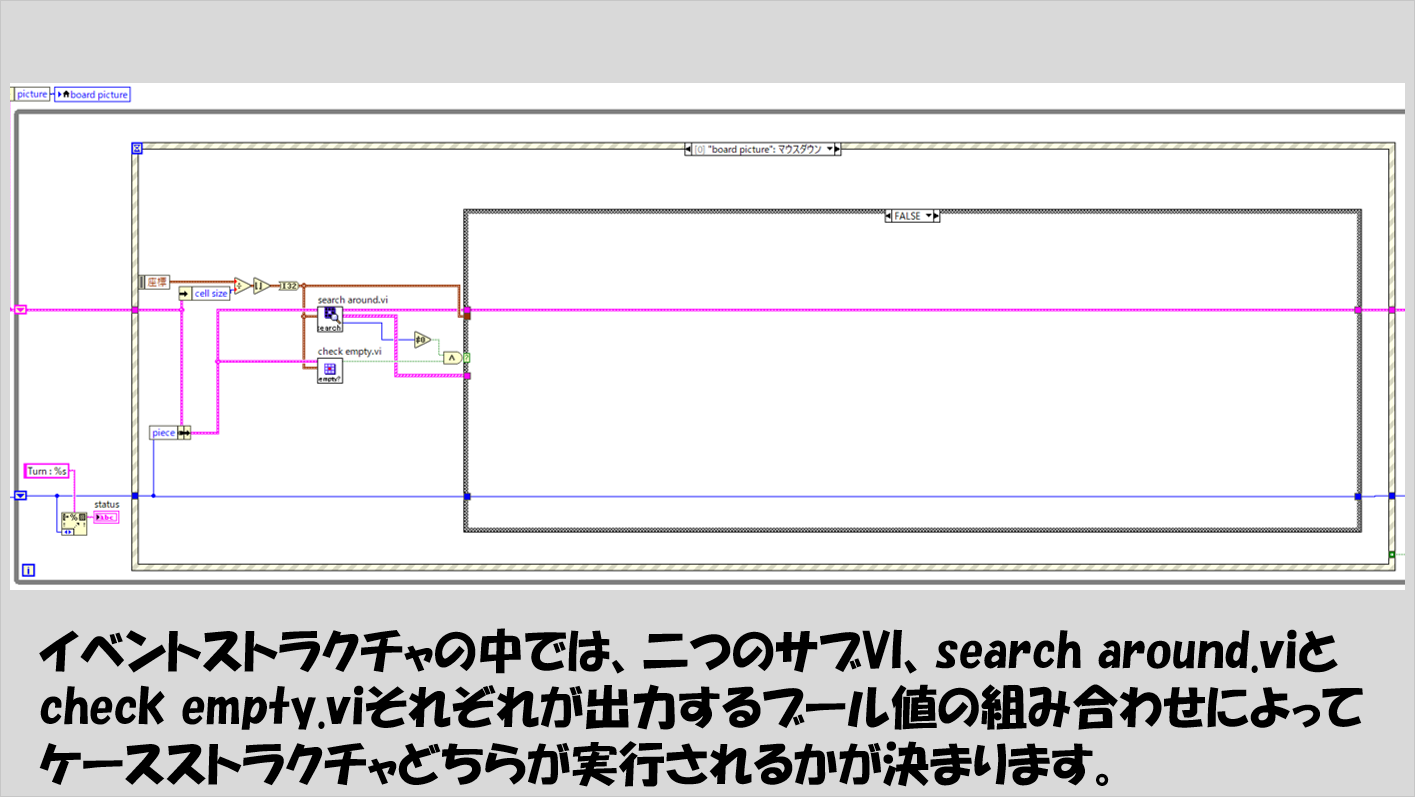Select the piece bundle by name element

pos(163,432)
